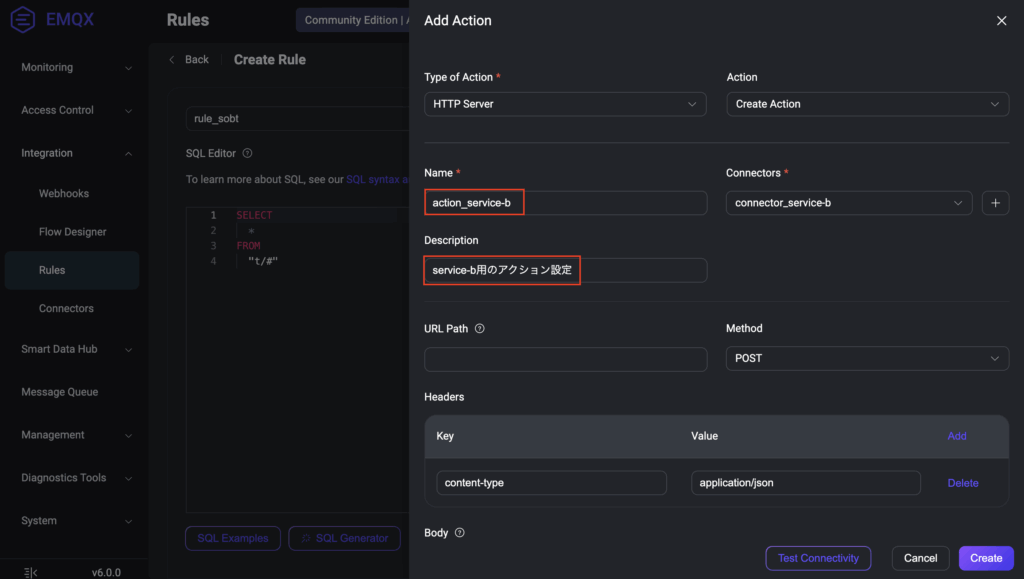
Task: Click the URL Path input field
Action: pos(565,359)
